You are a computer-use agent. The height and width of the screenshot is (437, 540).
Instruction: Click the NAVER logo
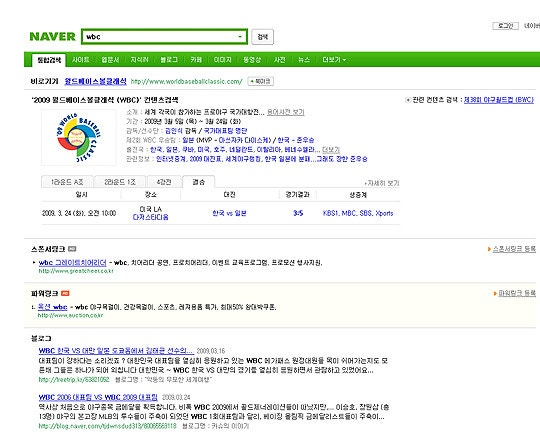52,37
